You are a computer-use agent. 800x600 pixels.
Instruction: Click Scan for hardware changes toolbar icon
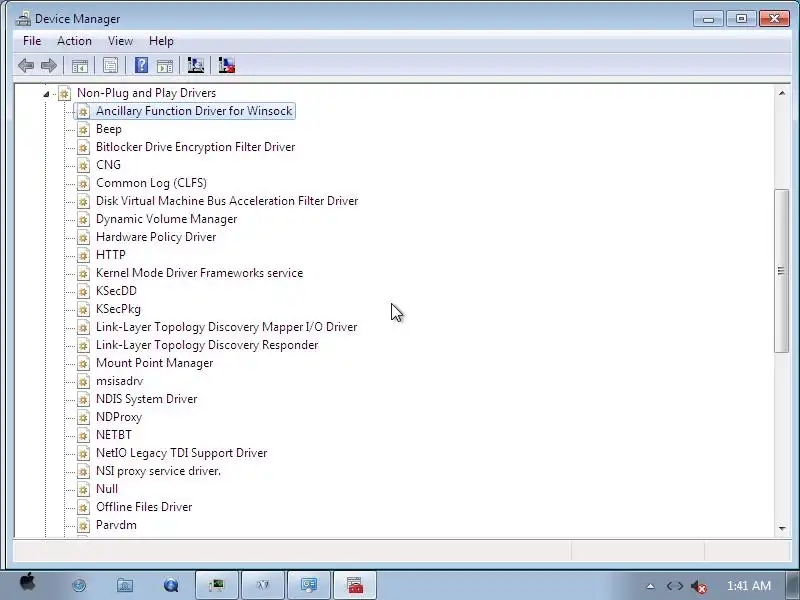(195, 65)
